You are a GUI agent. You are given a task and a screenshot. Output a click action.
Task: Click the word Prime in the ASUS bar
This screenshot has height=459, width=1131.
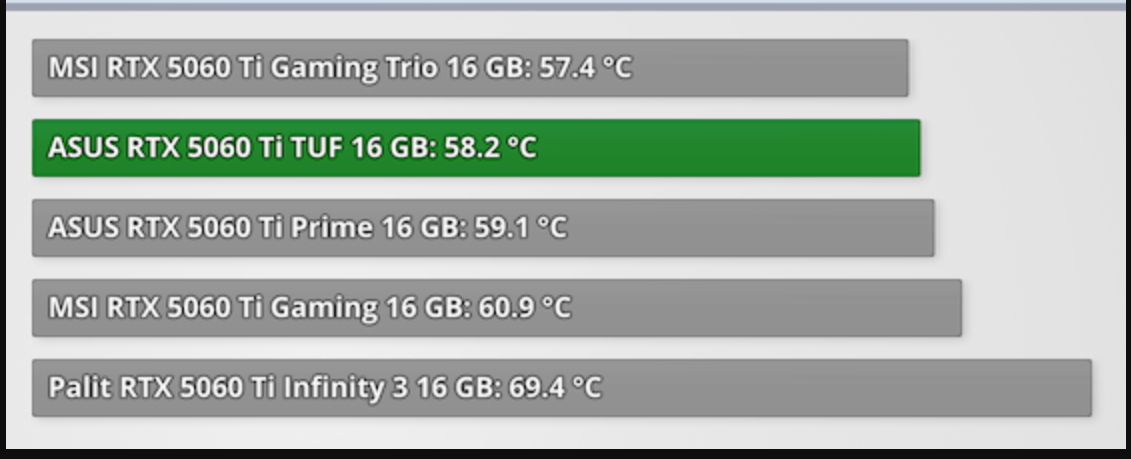(x=332, y=228)
